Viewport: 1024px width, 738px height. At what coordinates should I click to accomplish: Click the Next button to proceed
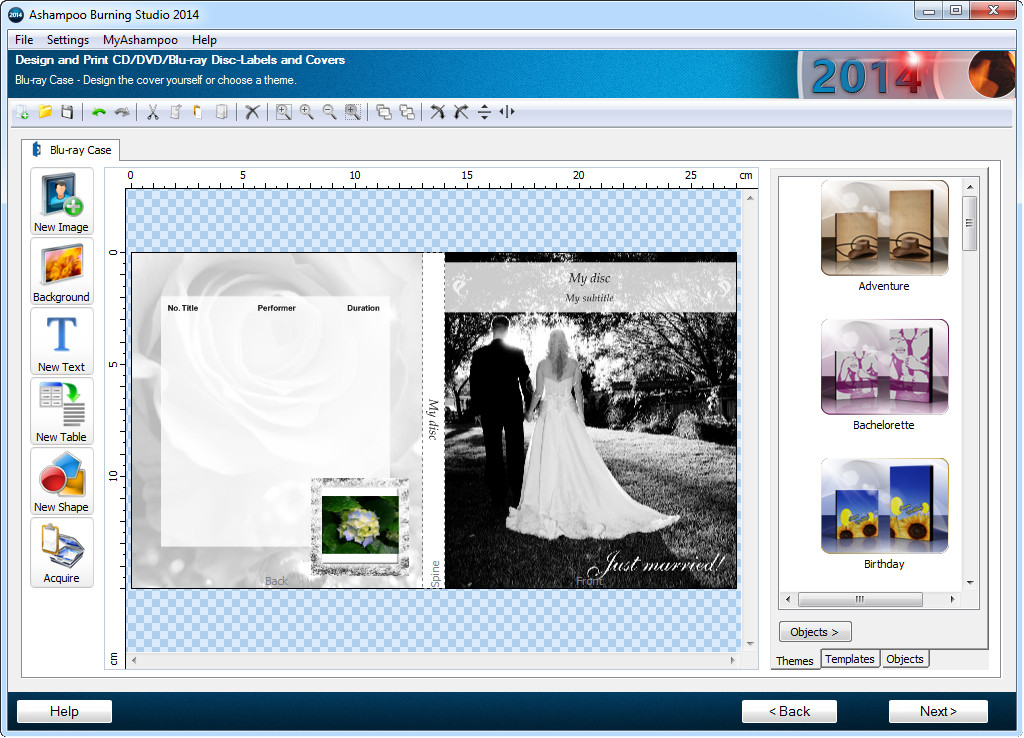pyautogui.click(x=937, y=711)
